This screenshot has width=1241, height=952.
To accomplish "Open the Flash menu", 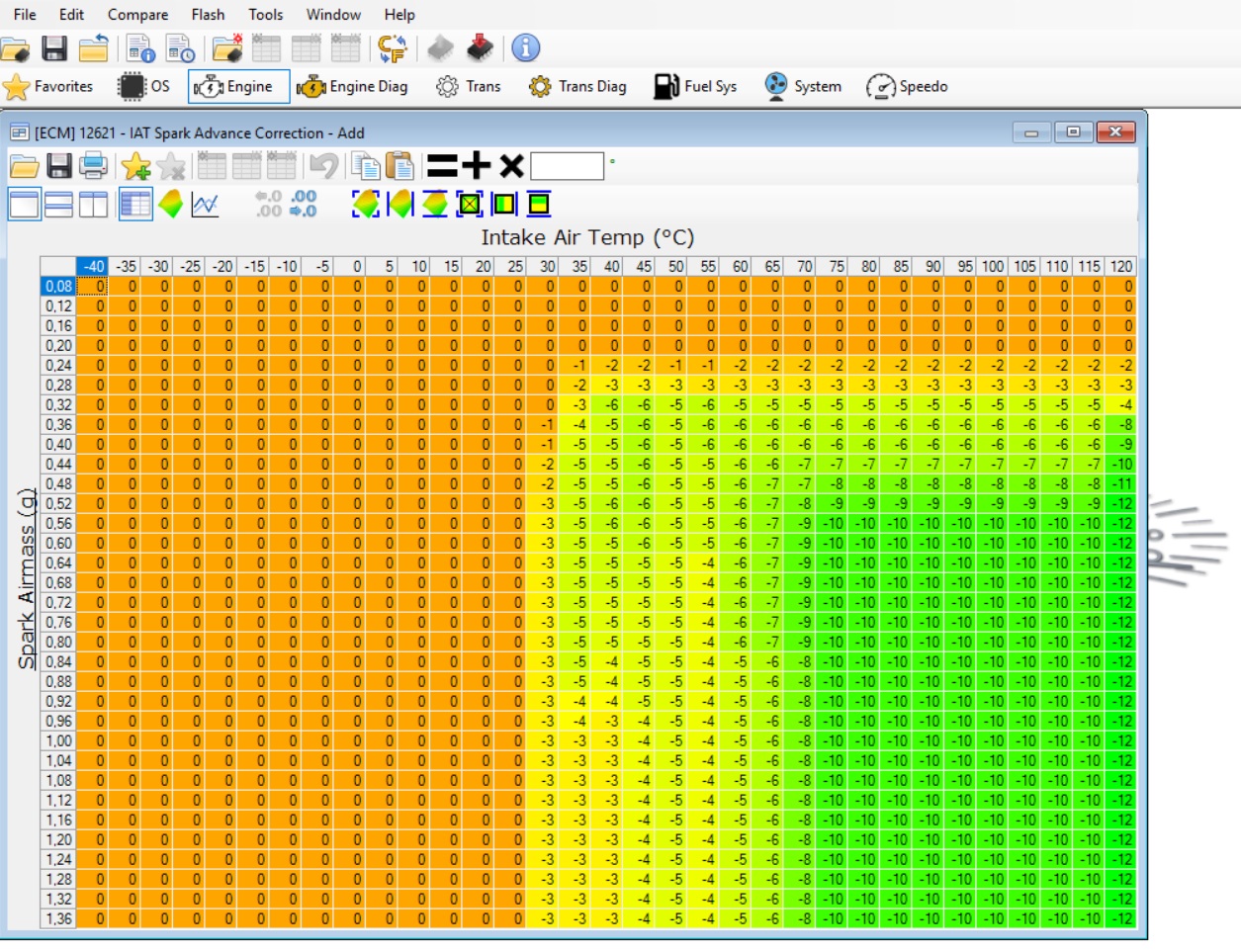I will coord(208,15).
